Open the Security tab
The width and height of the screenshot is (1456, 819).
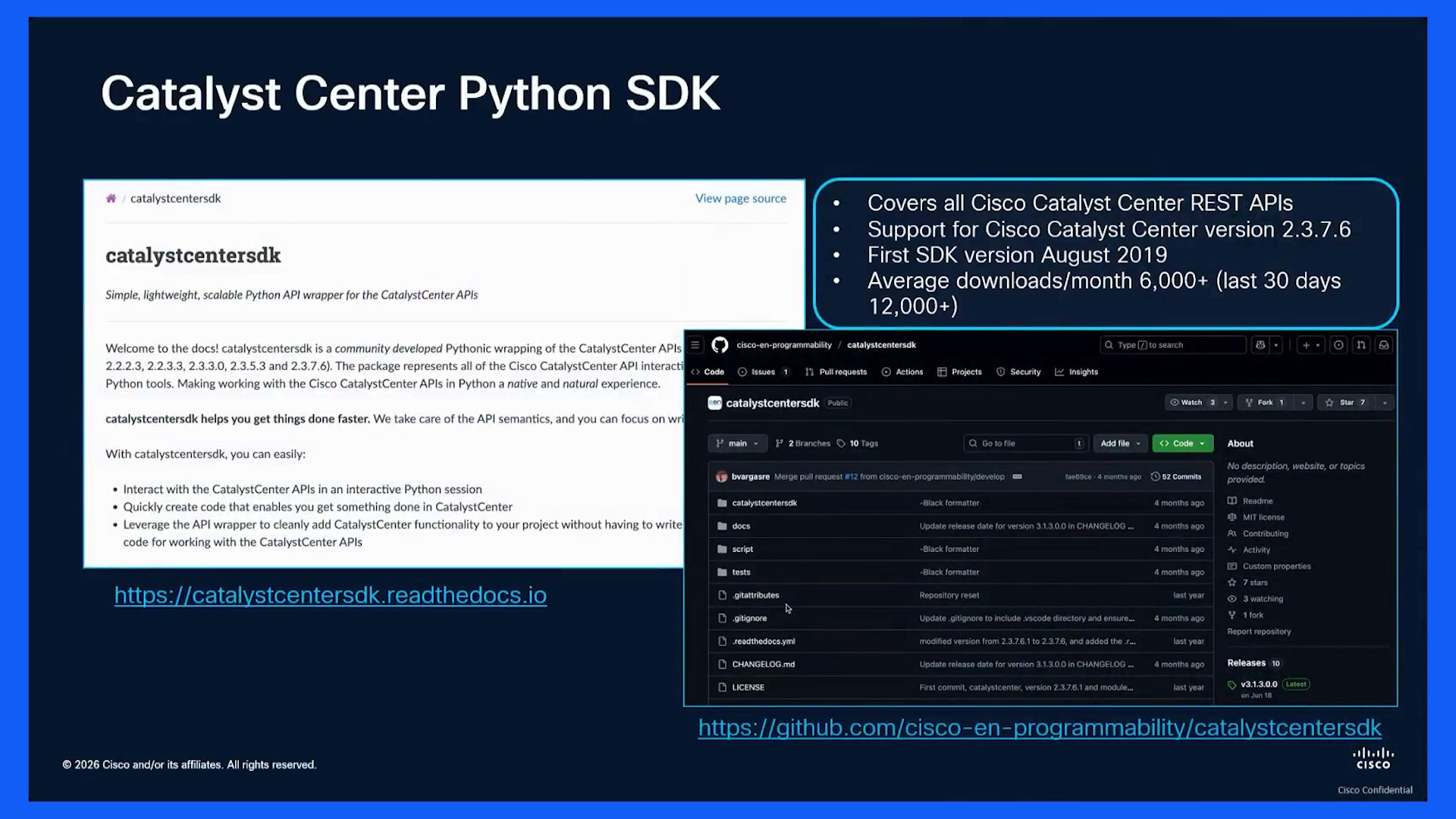[1018, 372]
